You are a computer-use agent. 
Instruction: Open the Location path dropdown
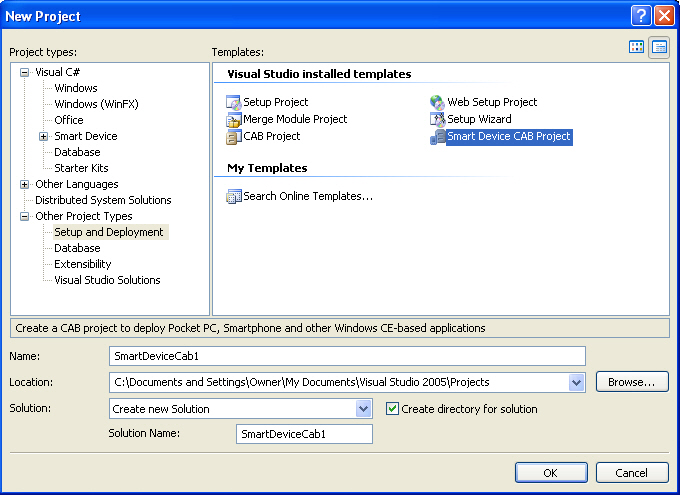point(576,383)
